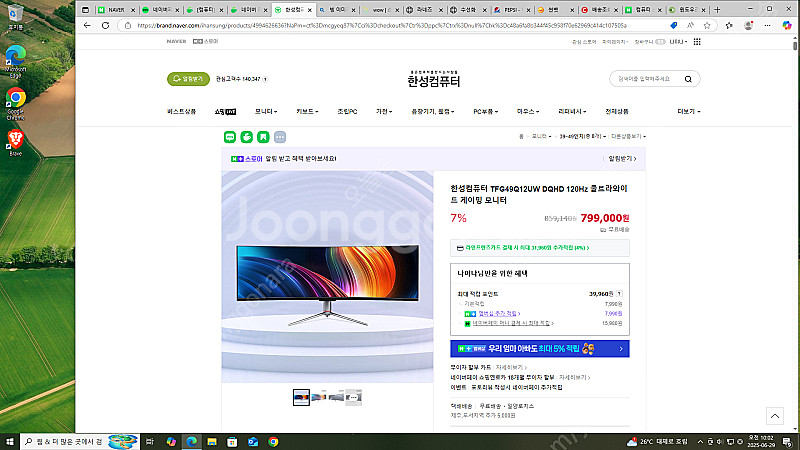Click the blue shopping tag icon in address bar

coord(673,26)
